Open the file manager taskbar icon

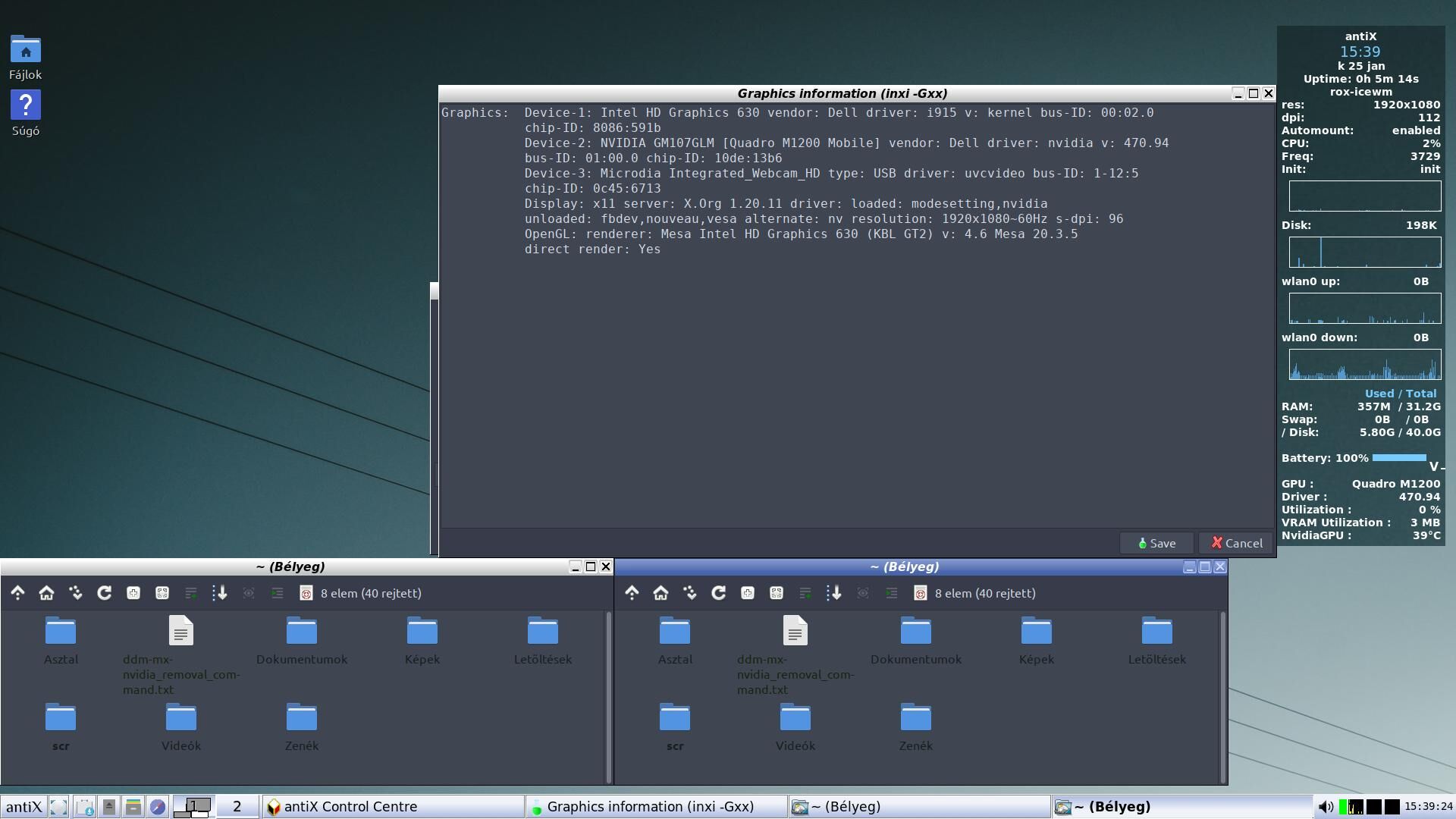(x=133, y=807)
